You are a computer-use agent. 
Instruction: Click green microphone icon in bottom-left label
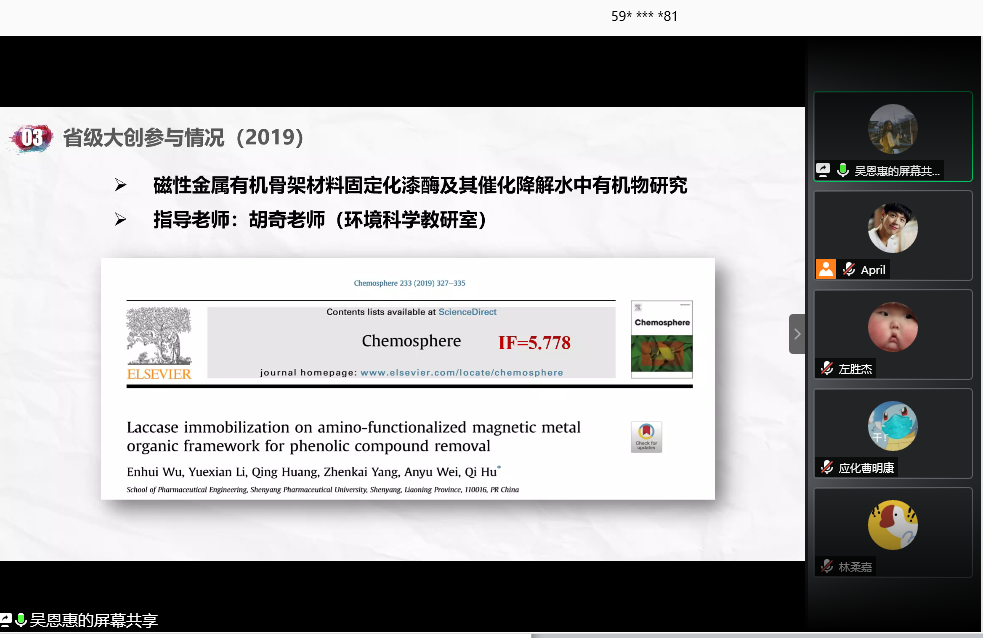click(x=21, y=620)
